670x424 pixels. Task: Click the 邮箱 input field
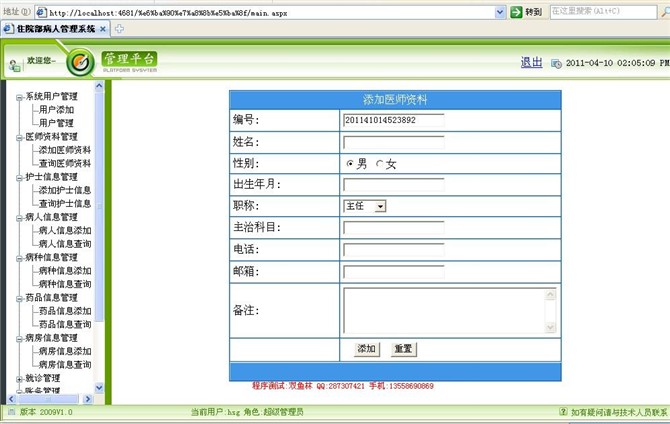click(x=394, y=271)
